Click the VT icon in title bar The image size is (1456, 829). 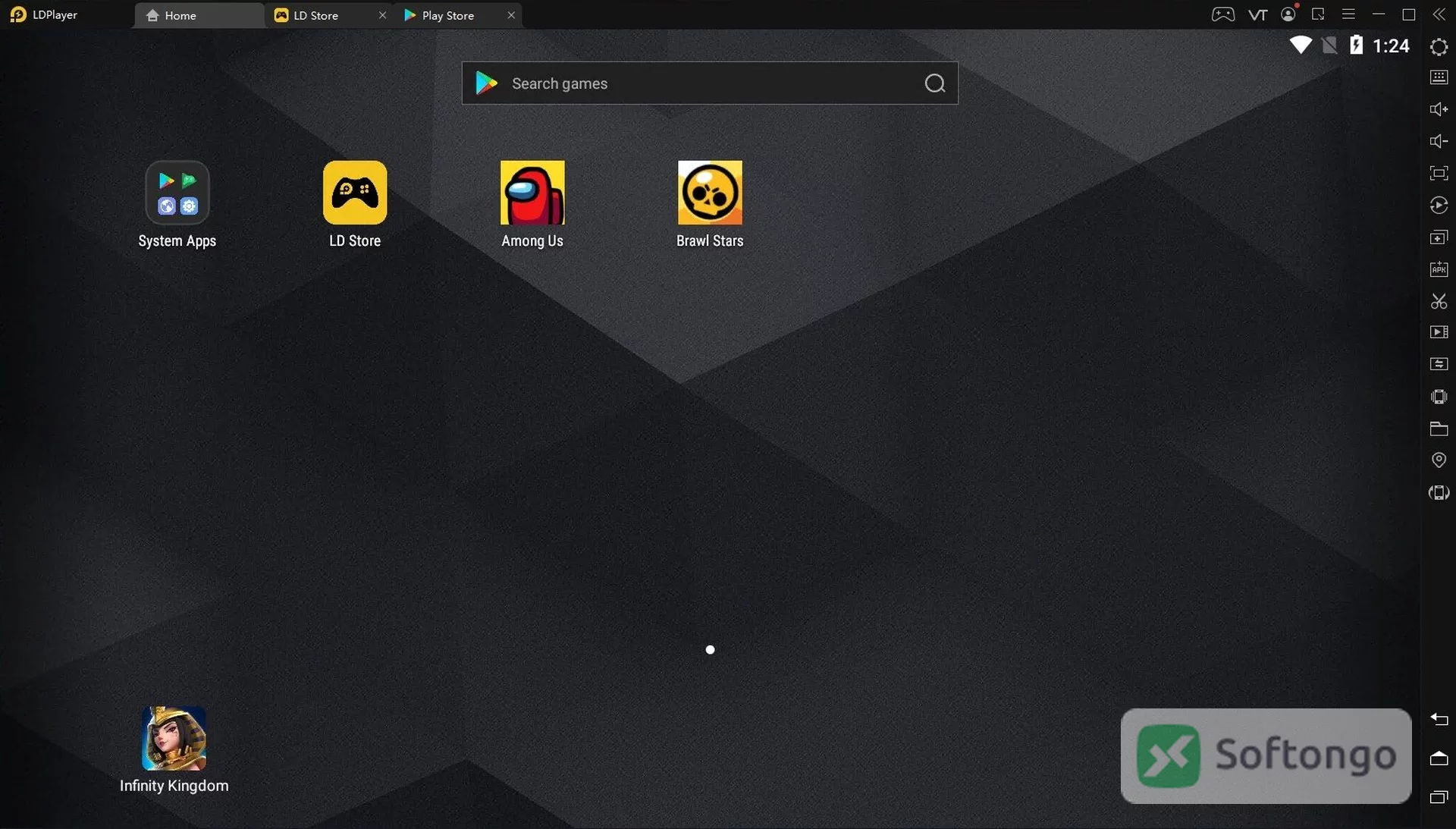1257,14
